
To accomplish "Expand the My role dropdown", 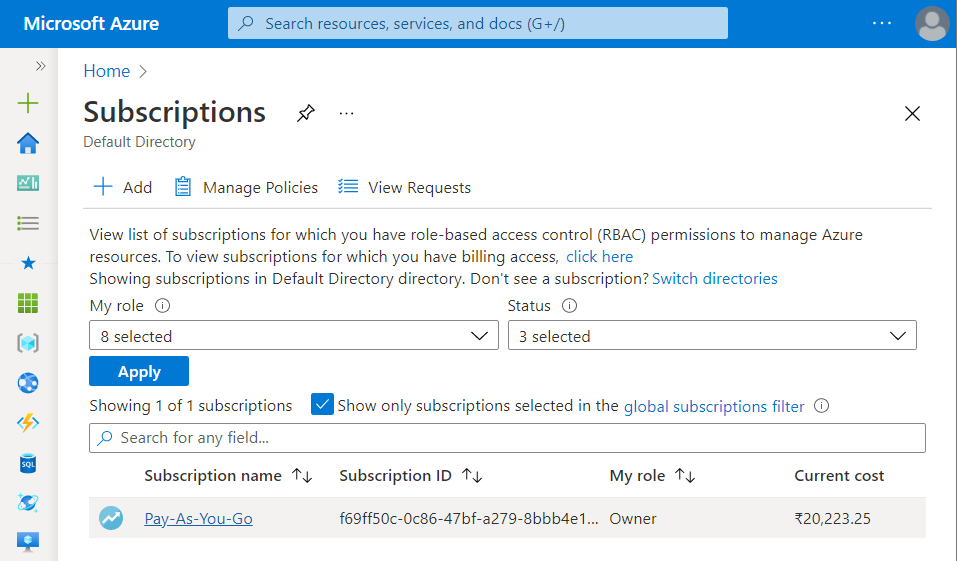I will (293, 336).
